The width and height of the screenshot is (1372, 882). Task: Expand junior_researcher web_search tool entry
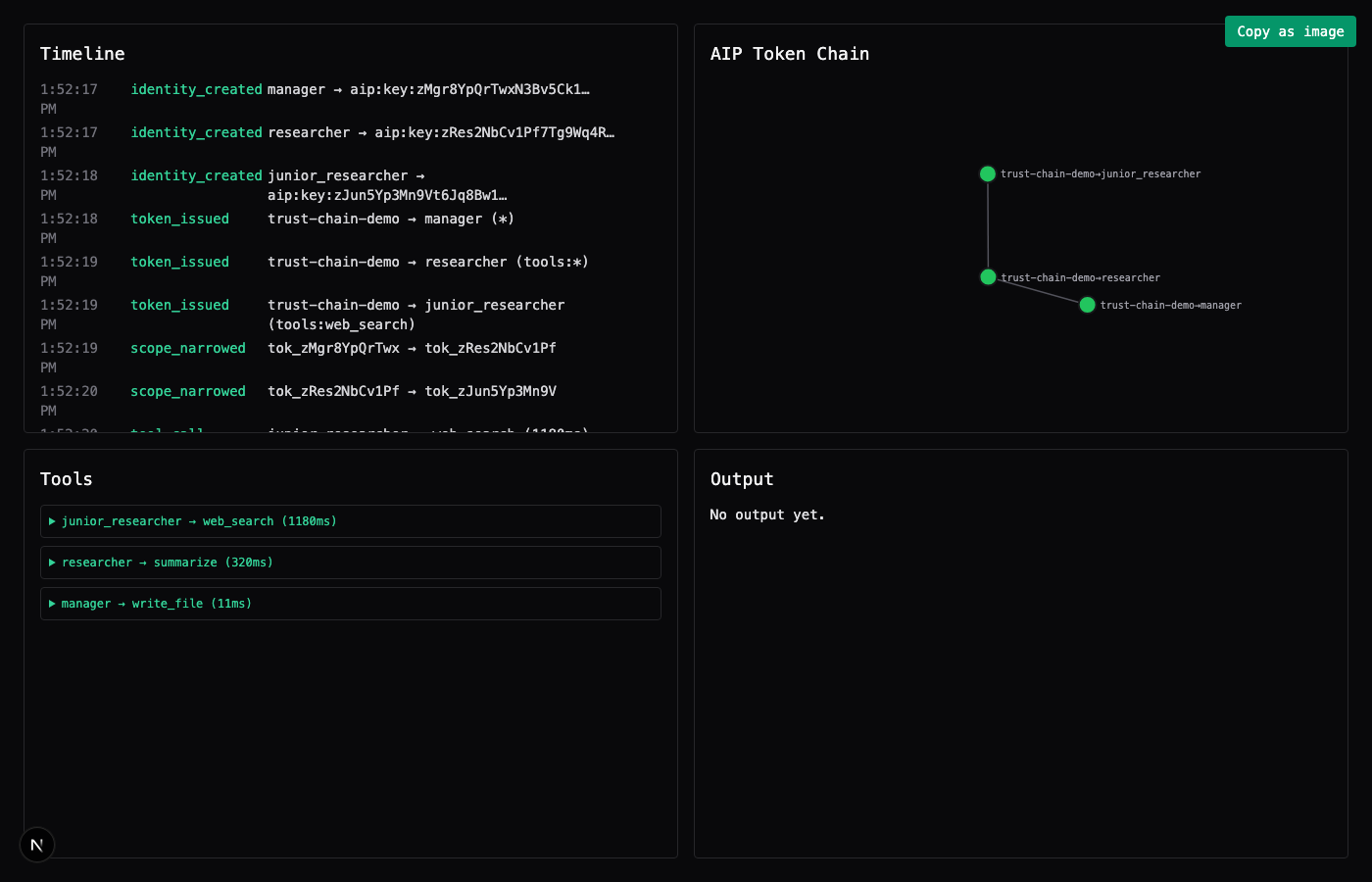351,521
